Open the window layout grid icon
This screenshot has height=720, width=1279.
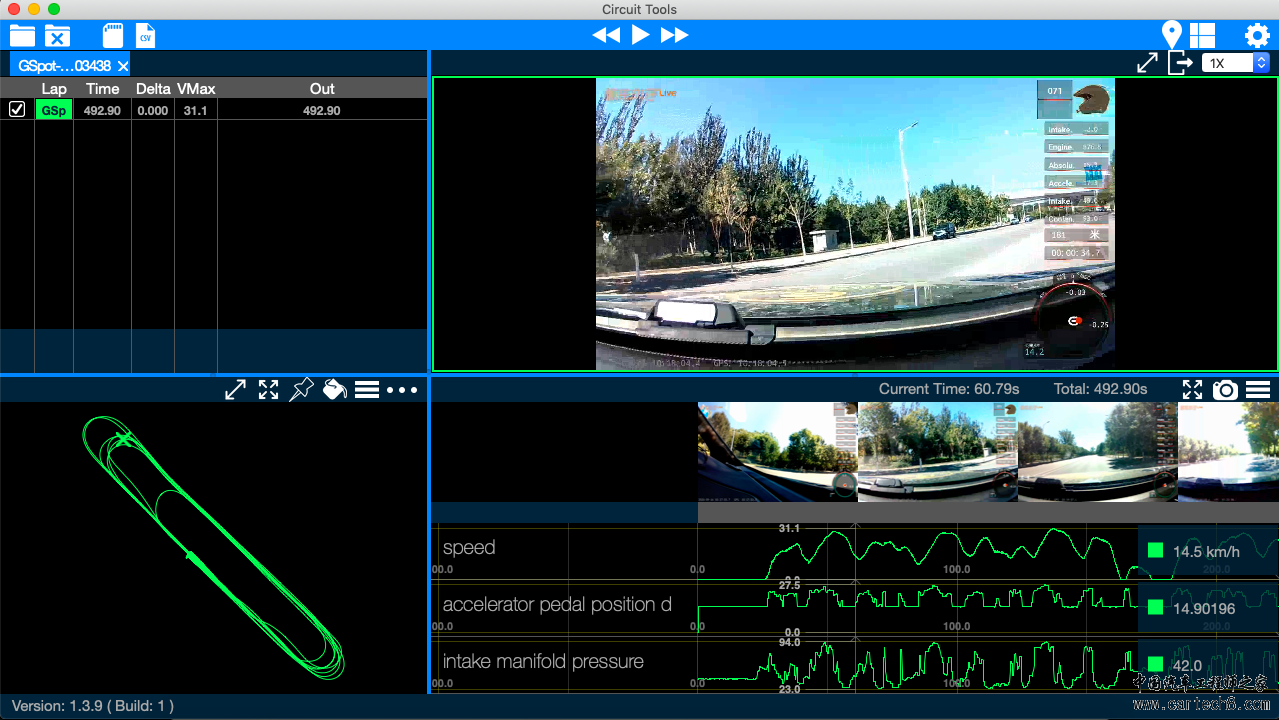(1201, 35)
